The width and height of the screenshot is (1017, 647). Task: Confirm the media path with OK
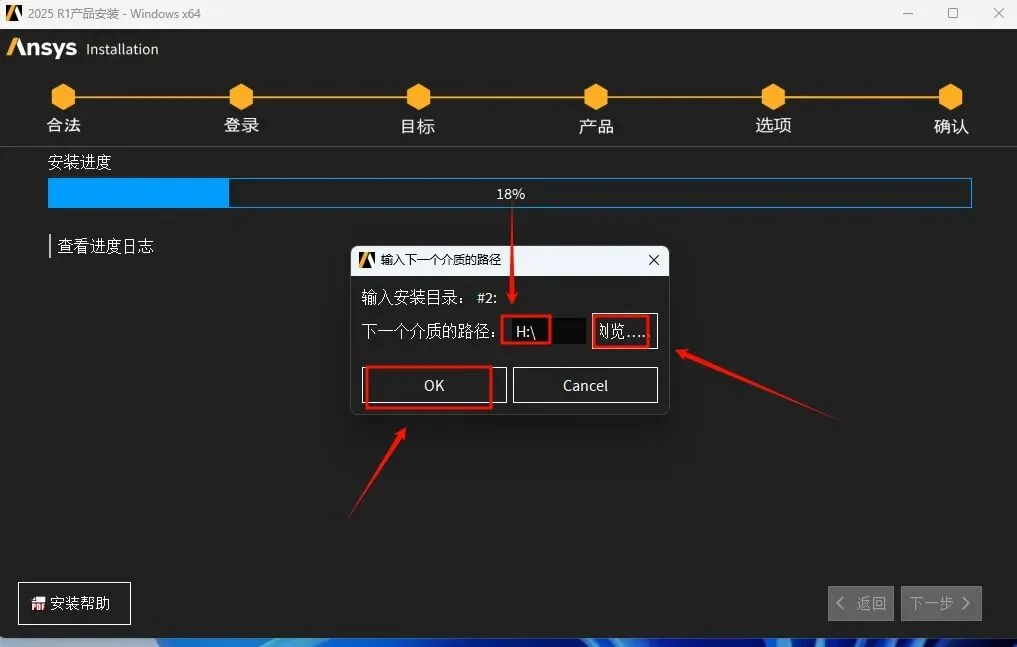[x=434, y=385]
